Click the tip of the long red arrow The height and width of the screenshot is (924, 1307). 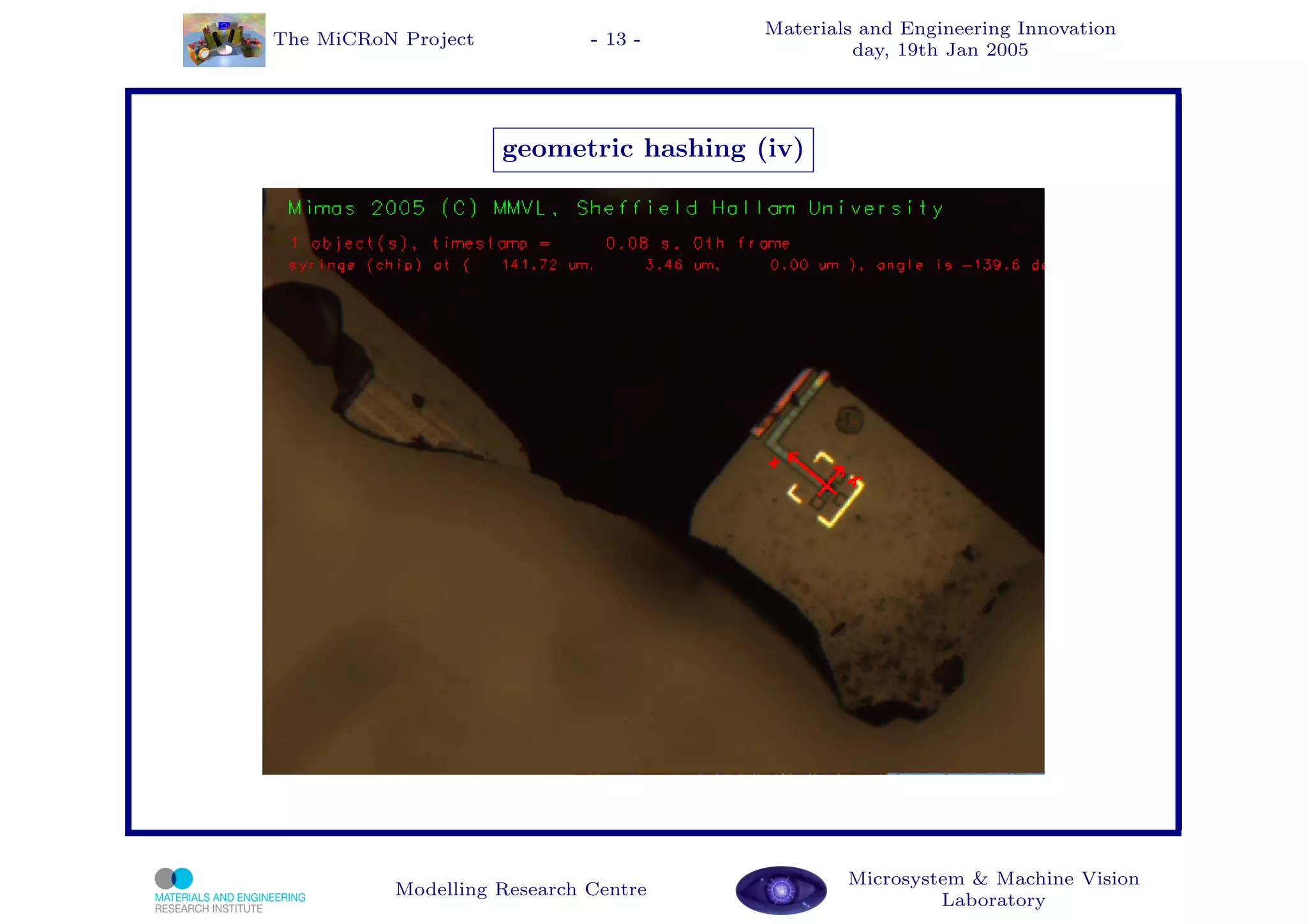click(791, 455)
